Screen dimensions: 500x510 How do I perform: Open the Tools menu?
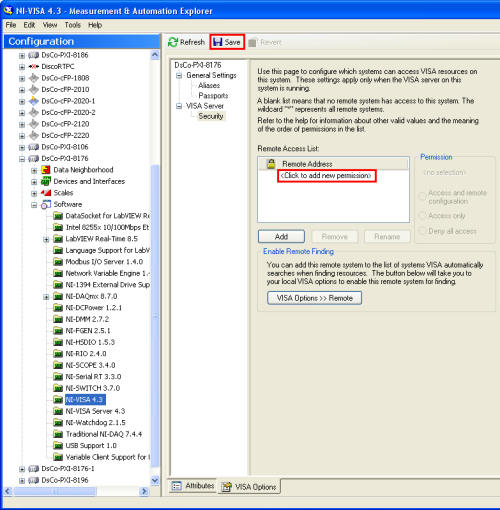pyautogui.click(x=72, y=25)
